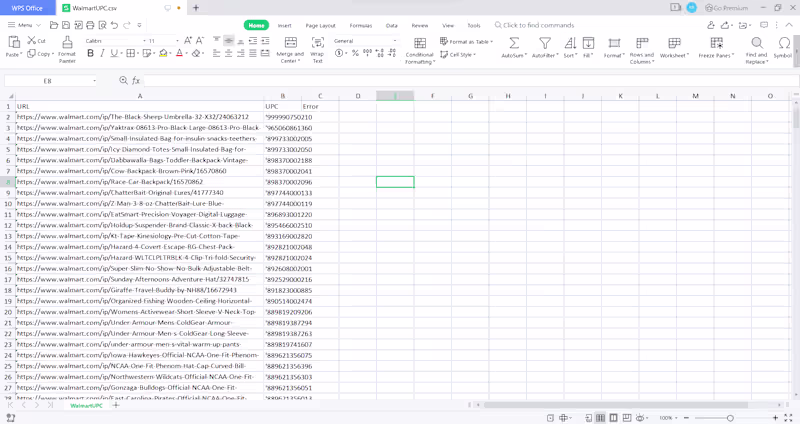Open Conditional Formatting menu
800x424 pixels.
click(x=420, y=50)
